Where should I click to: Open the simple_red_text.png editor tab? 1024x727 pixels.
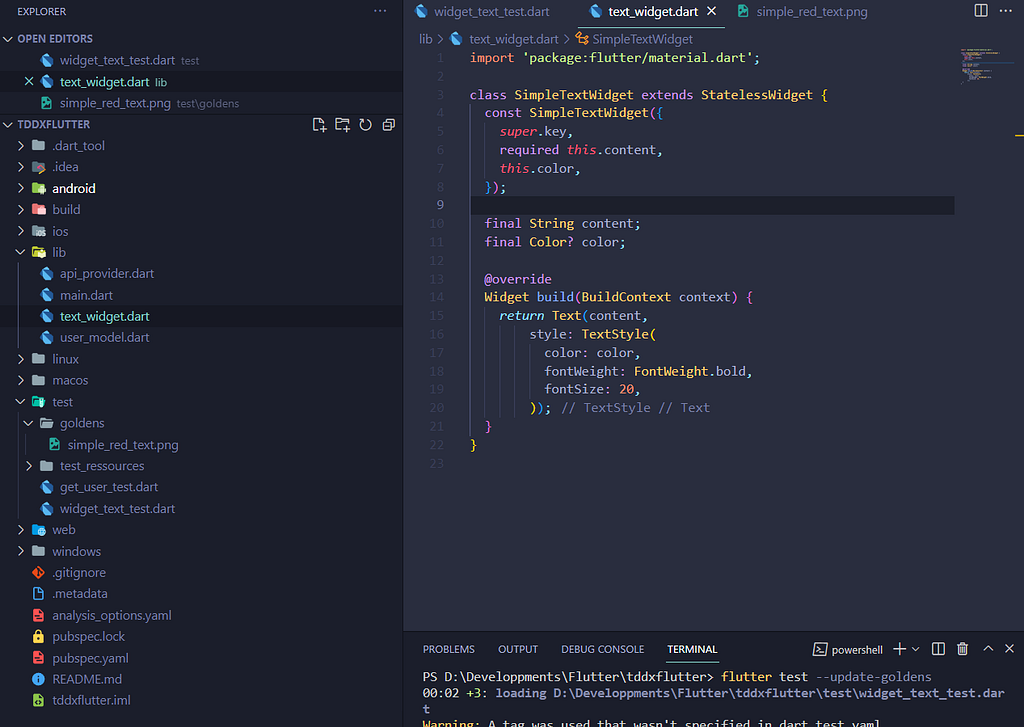pyautogui.click(x=803, y=12)
